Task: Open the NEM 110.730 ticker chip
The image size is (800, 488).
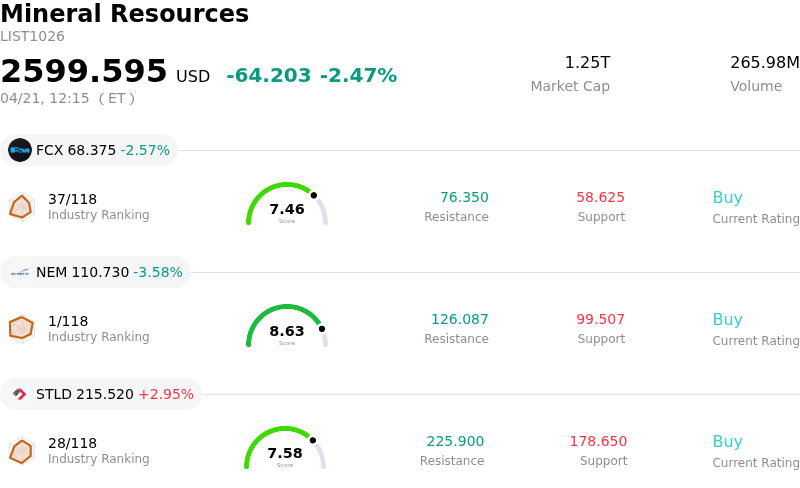Action: (96, 272)
